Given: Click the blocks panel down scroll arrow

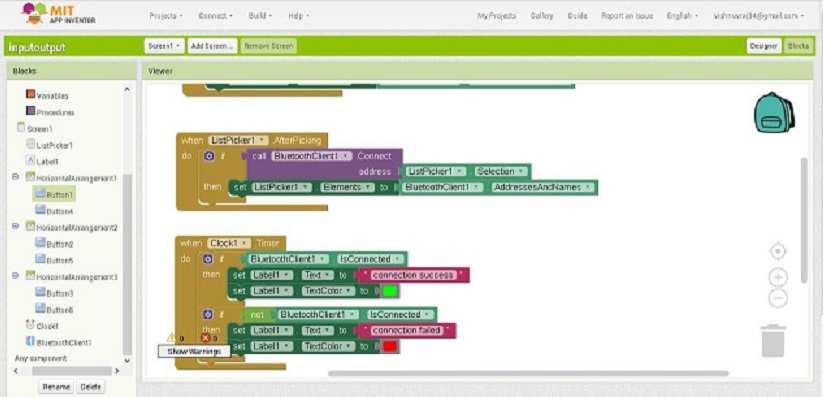Looking at the screenshot, I should 126,360.
